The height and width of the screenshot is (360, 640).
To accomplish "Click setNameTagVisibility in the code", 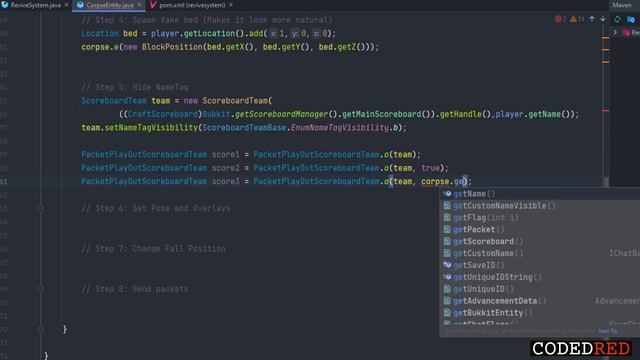I will [x=151, y=128].
